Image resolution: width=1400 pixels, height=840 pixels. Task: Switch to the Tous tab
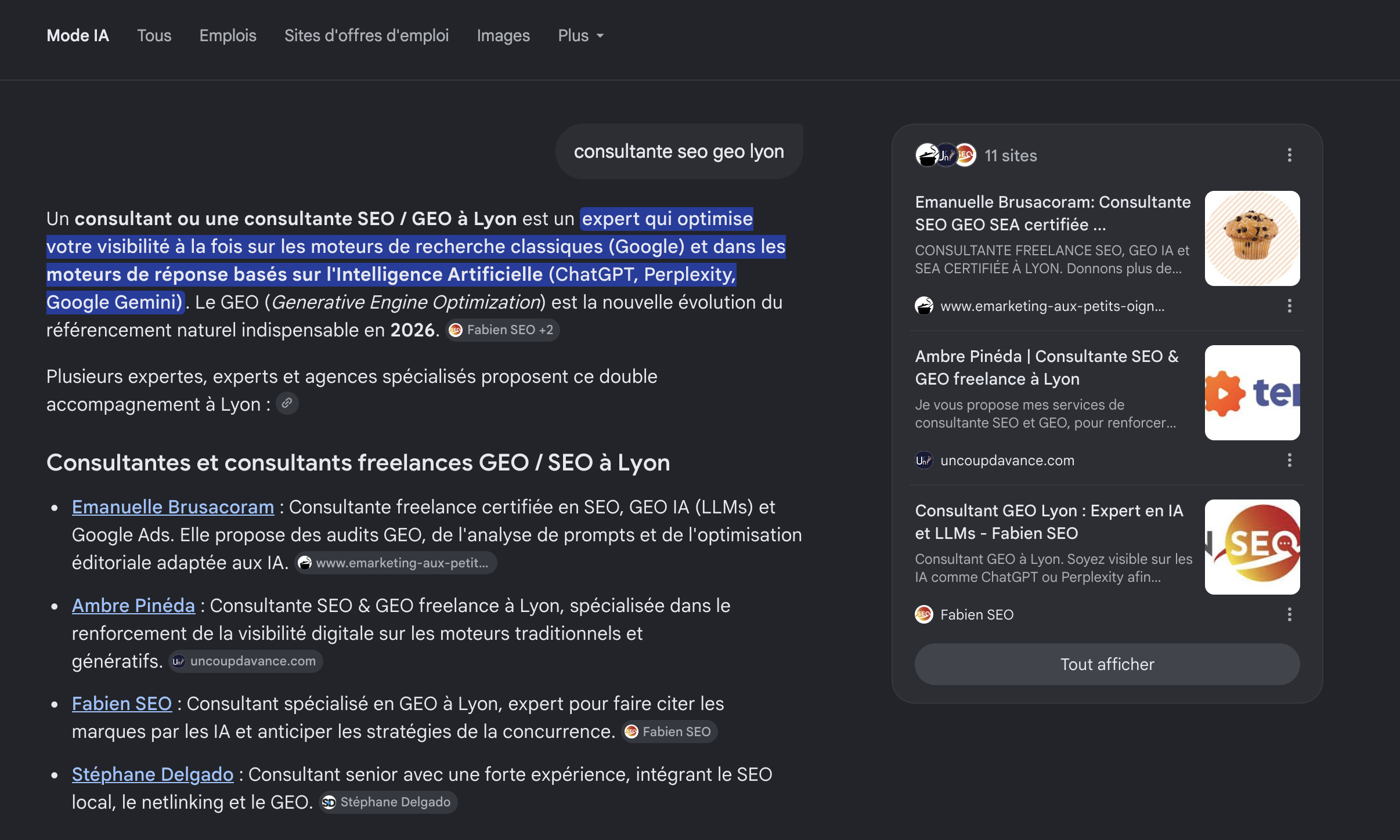(x=154, y=35)
